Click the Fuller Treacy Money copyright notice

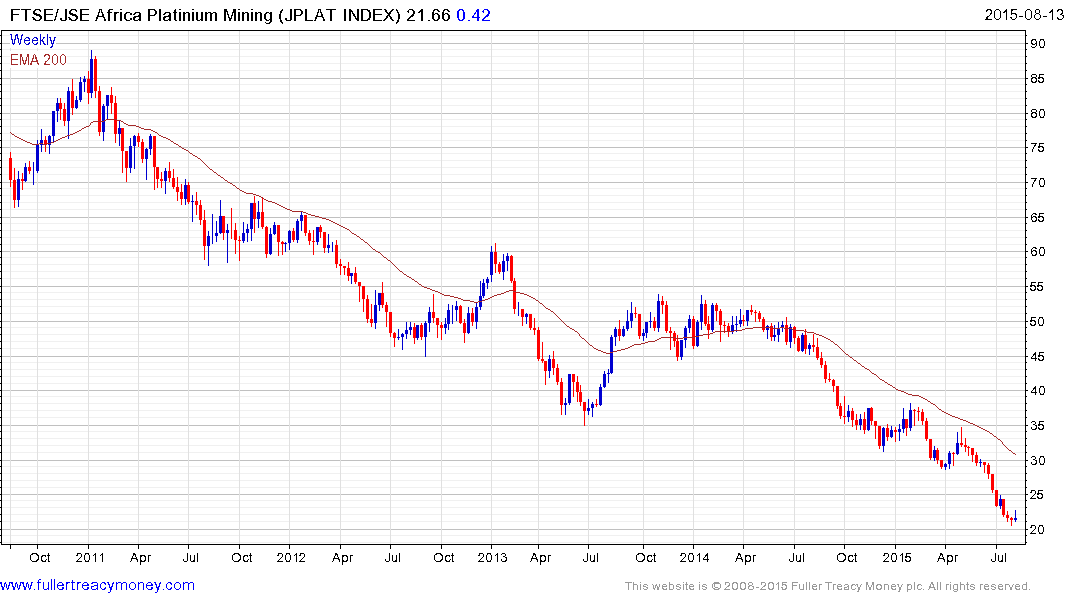tap(827, 586)
